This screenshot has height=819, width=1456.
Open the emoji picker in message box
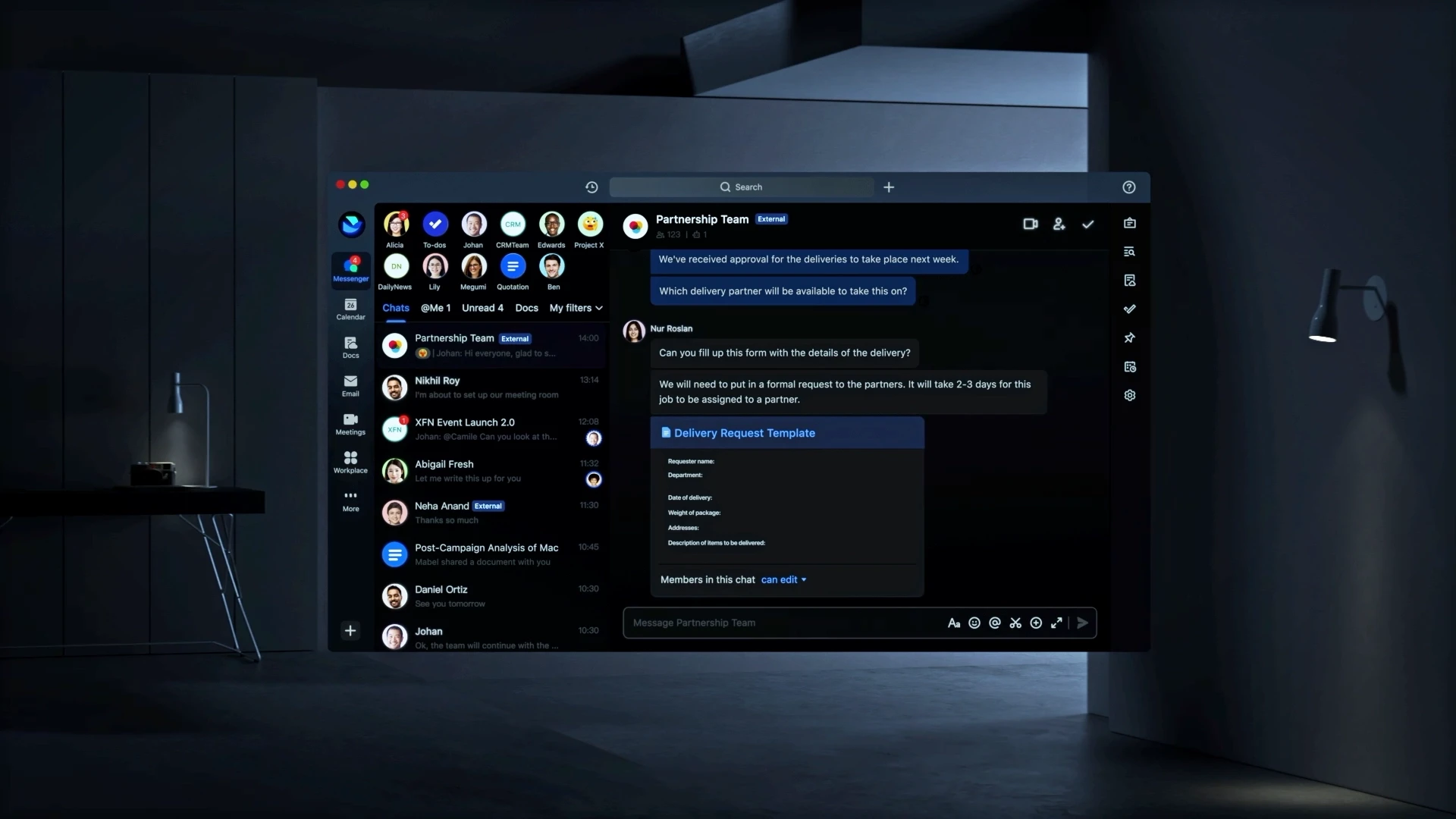pyautogui.click(x=974, y=623)
